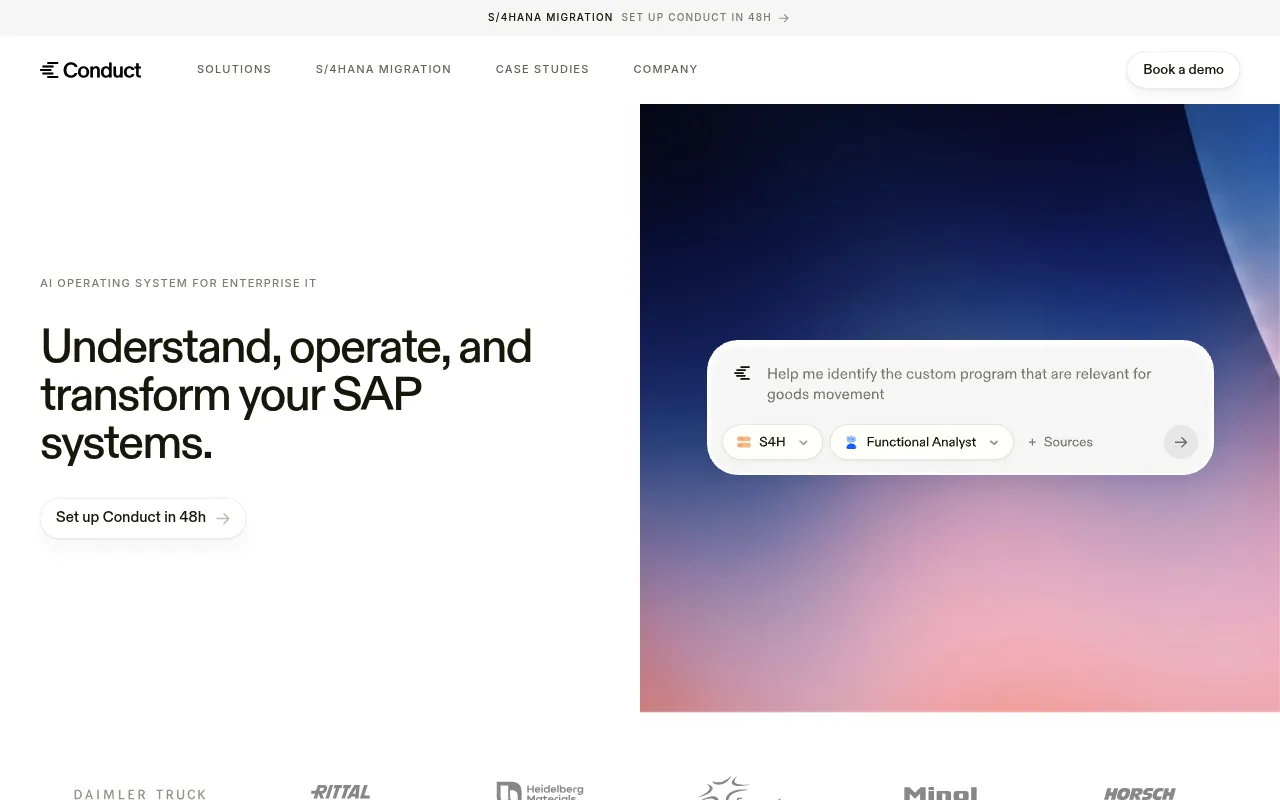Viewport: 1280px width, 800px height.
Task: Focus the prompt text about goods movement
Action: click(x=959, y=384)
